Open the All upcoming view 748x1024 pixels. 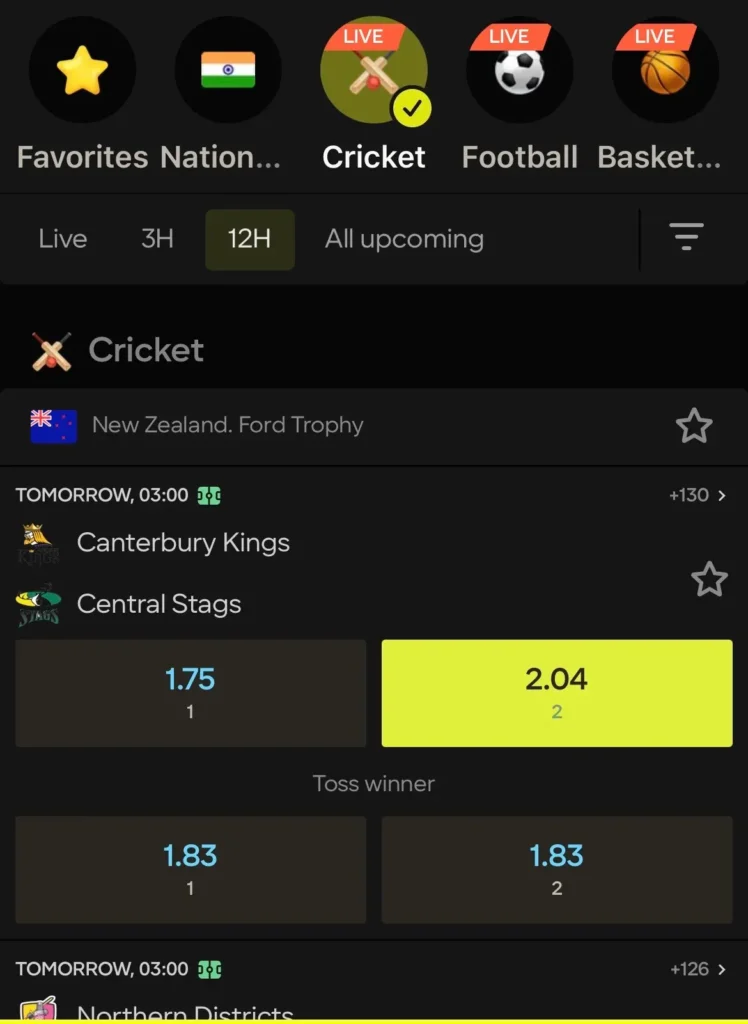[x=404, y=238]
